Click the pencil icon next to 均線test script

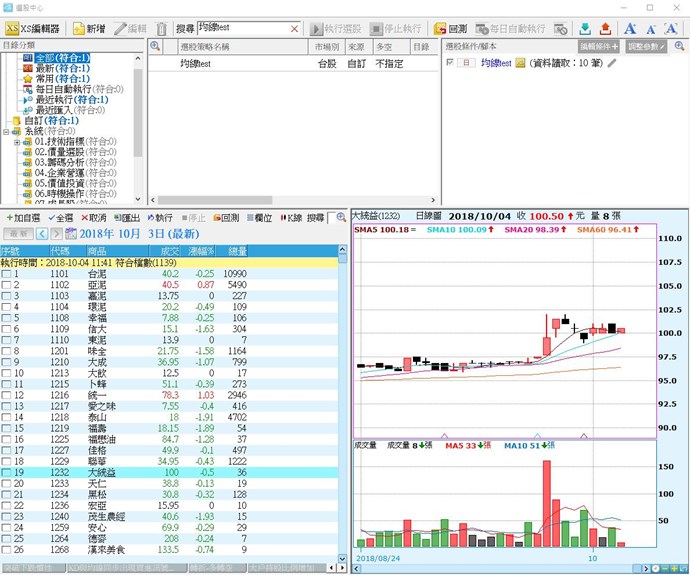pyautogui.click(x=612, y=63)
